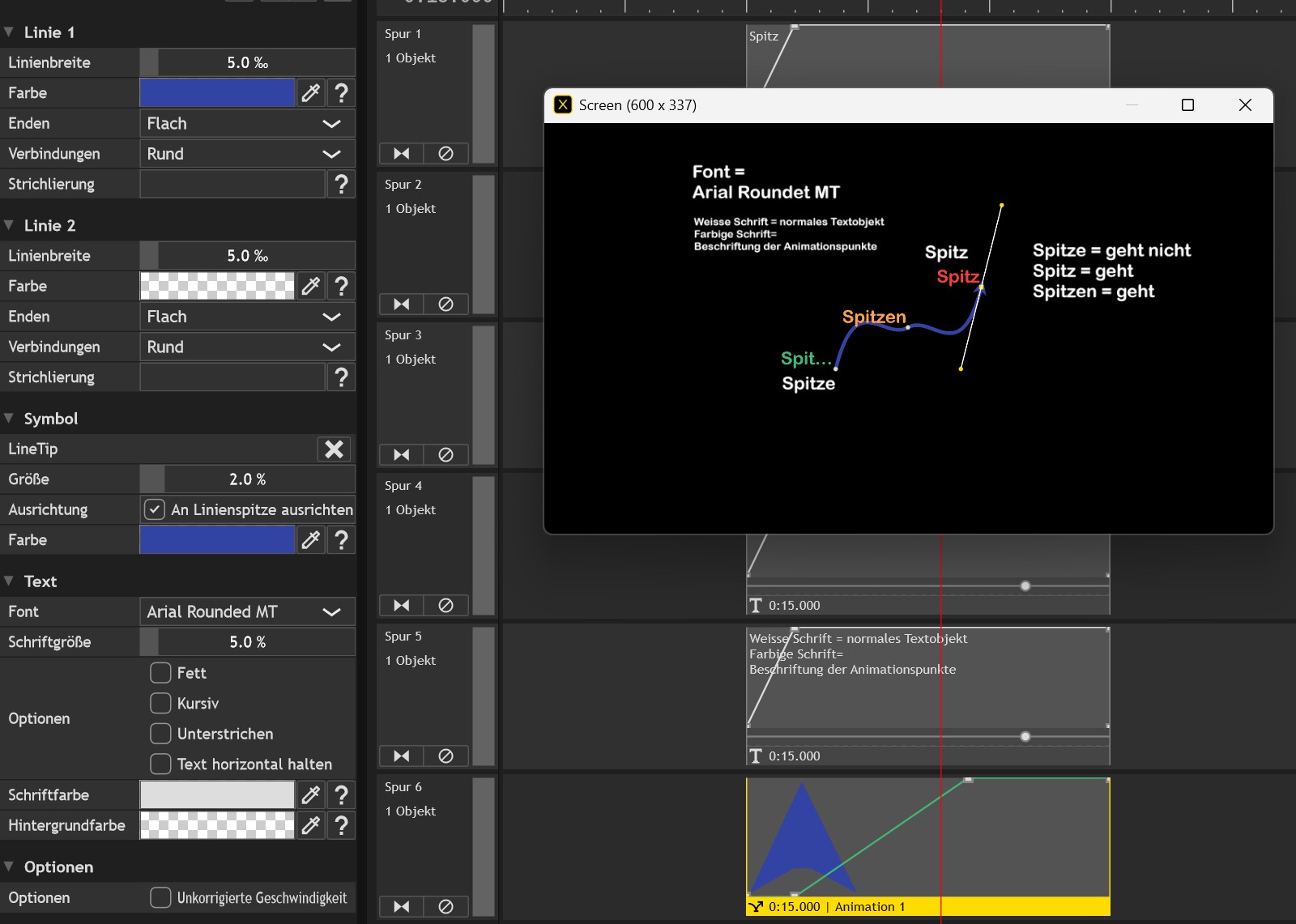Show help for Linie 2 Strichlierung
The image size is (1296, 924).
(341, 377)
